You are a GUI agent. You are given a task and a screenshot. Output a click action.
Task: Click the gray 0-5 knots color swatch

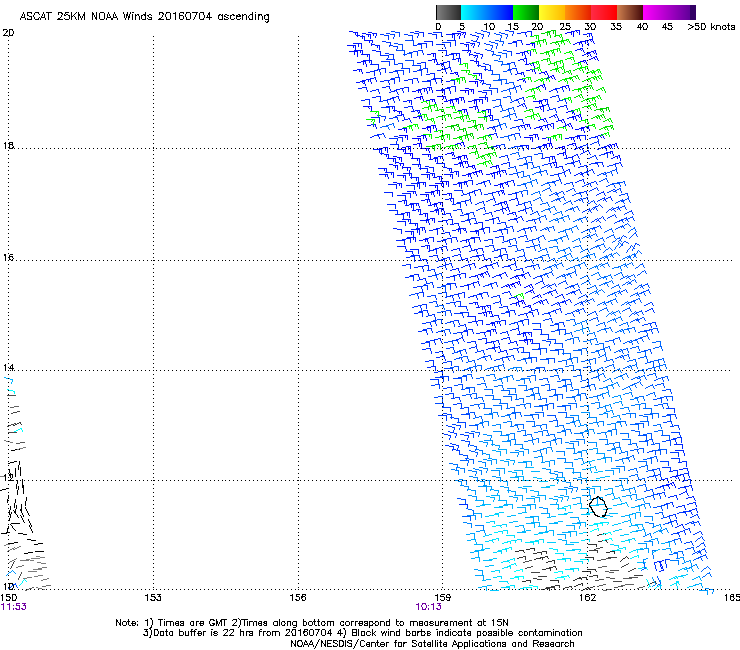coord(448,12)
